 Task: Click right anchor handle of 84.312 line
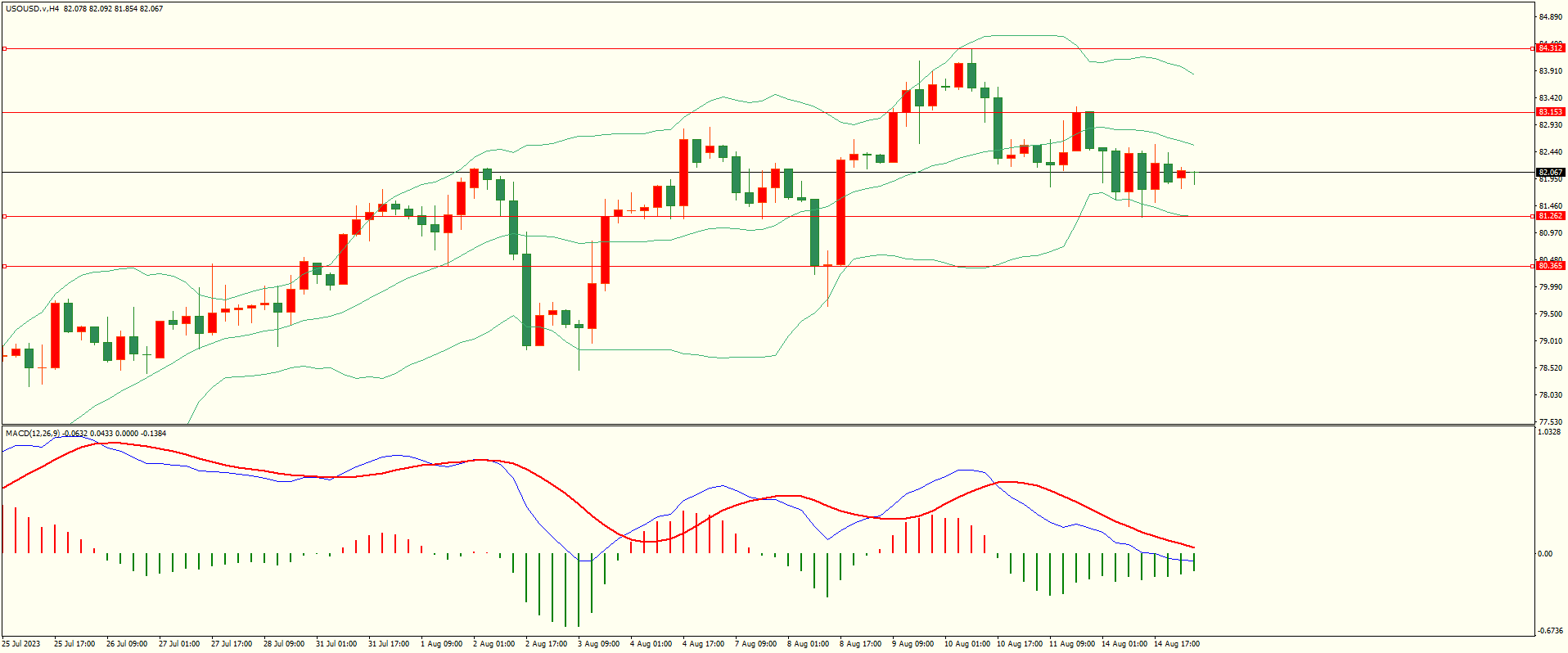[x=1533, y=49]
